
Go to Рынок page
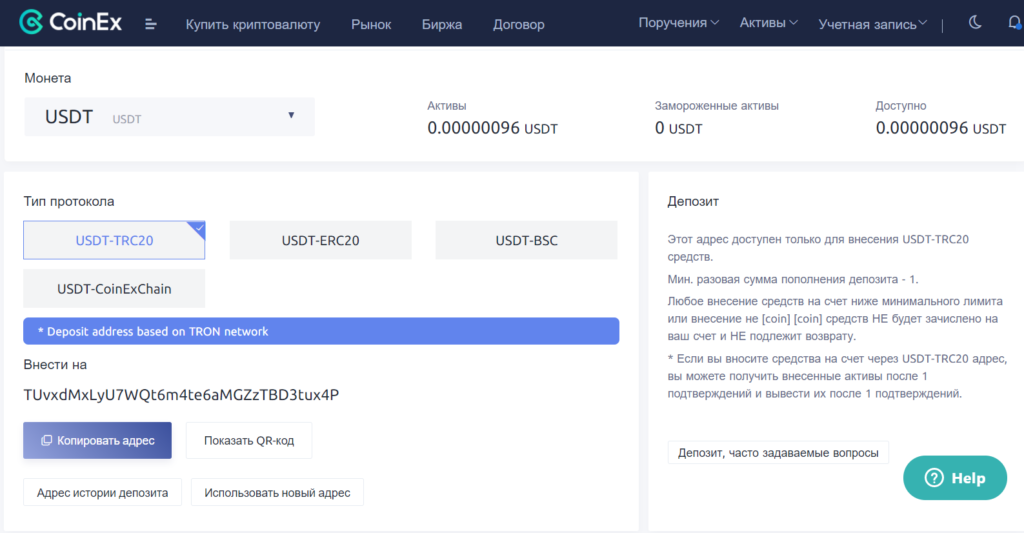click(371, 24)
